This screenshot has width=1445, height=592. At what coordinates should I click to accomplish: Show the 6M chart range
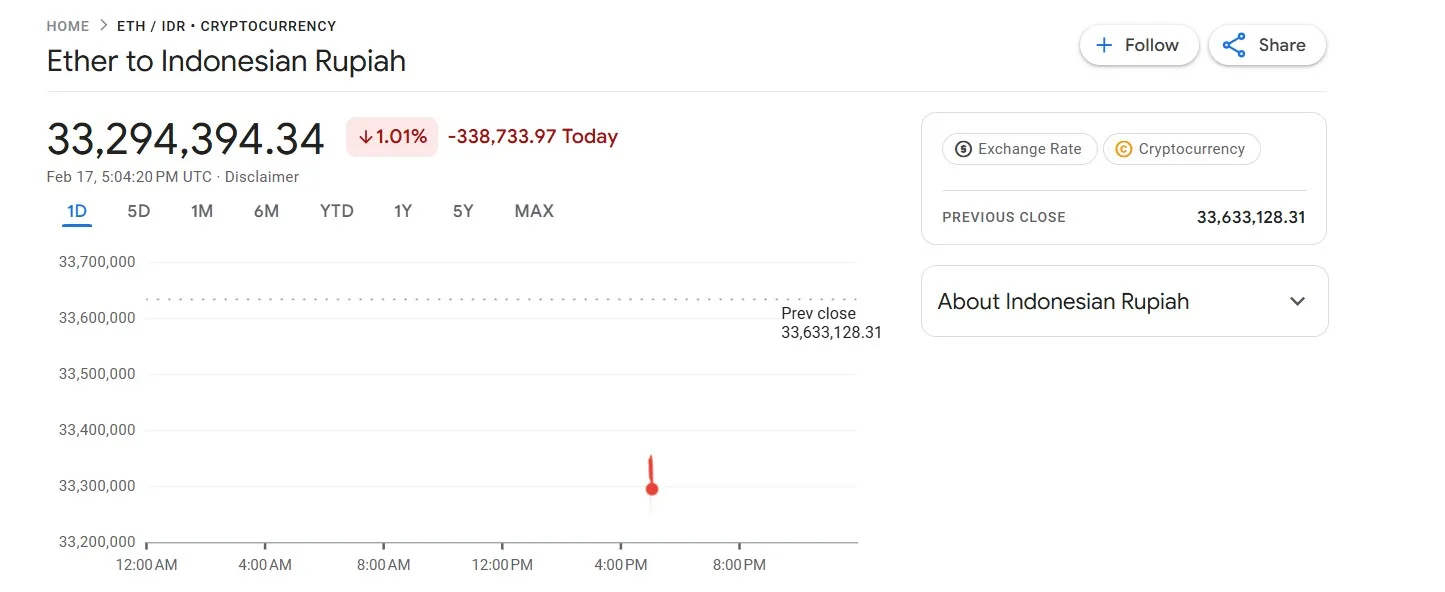[x=266, y=211]
